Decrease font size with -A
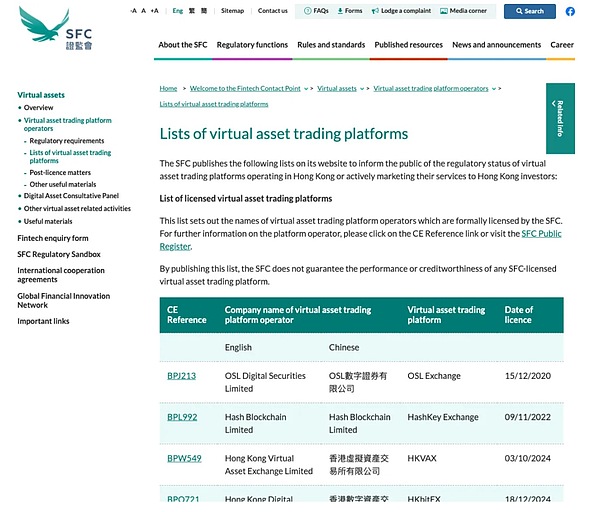600x512 pixels. coord(133,11)
